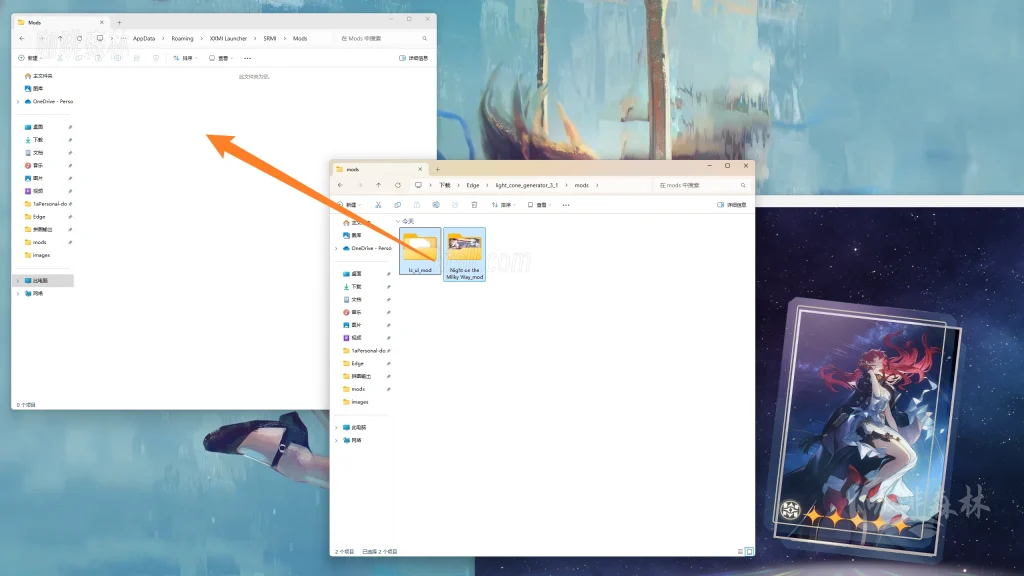
Task: Click the back arrow in Mods window
Action: [22, 38]
